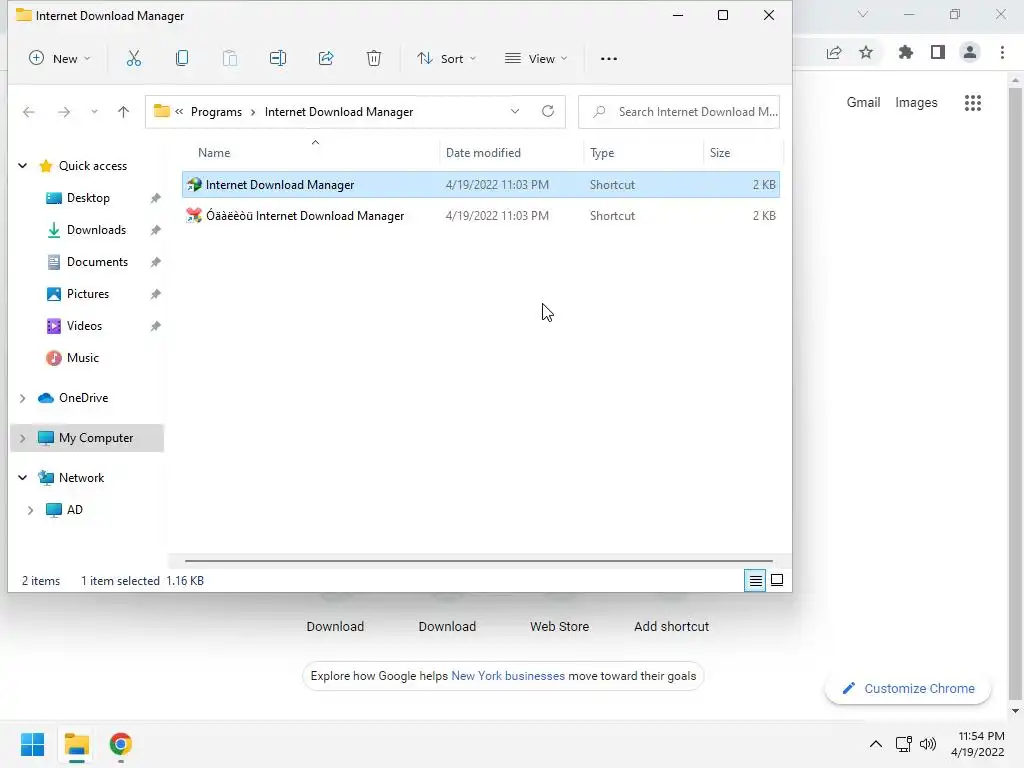Click Chrome share page icon
The image size is (1024, 768).
834,52
